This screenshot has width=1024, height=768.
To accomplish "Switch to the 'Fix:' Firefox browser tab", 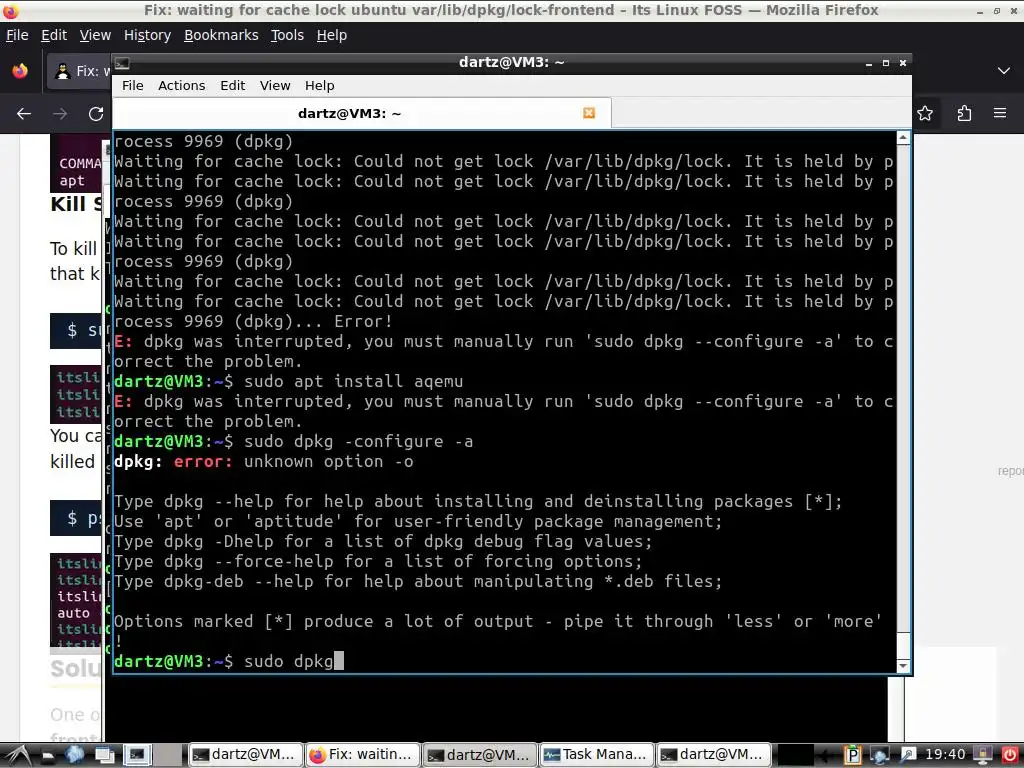I will 78,71.
